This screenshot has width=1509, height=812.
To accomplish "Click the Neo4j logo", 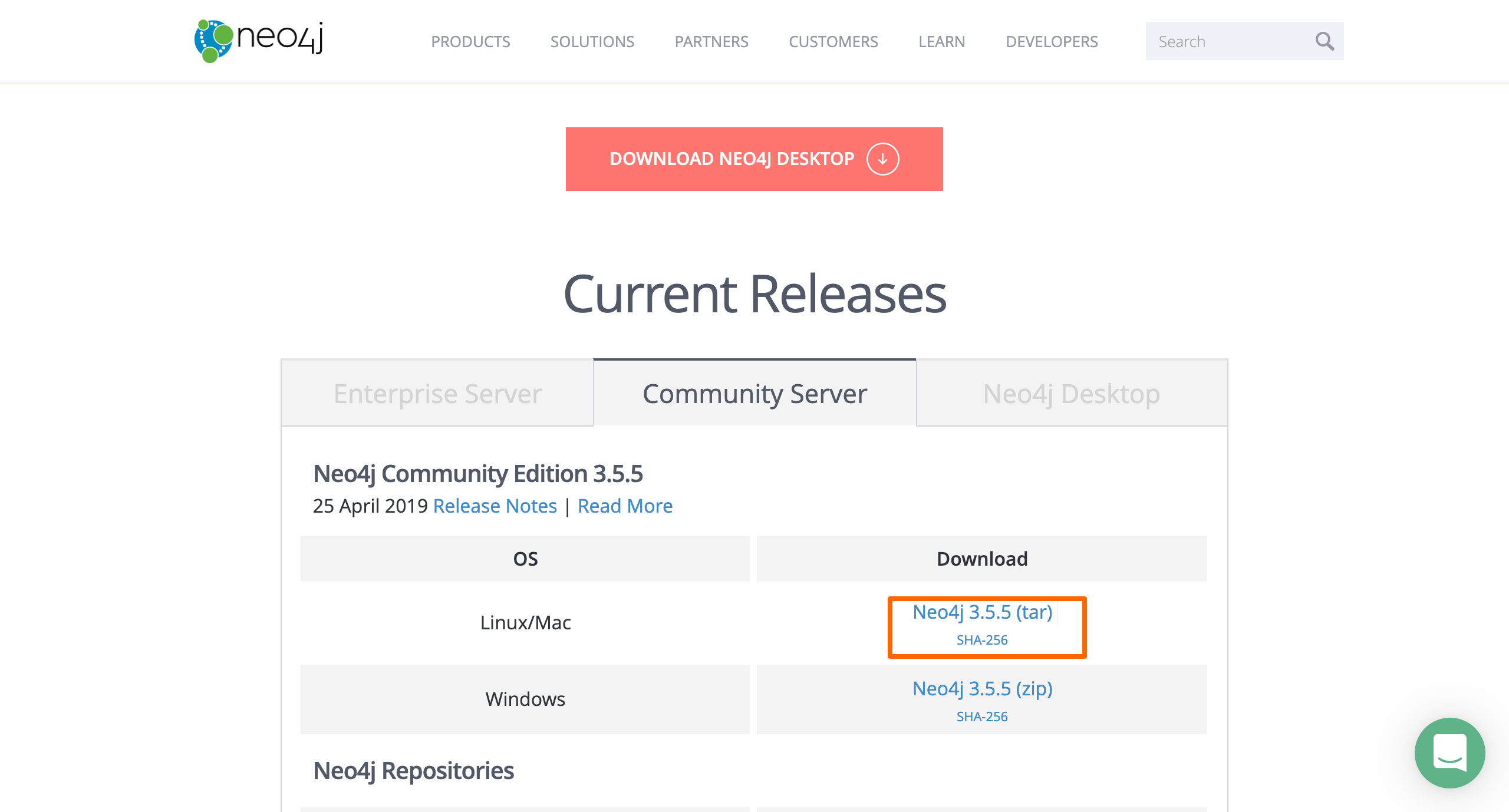I will (259, 41).
